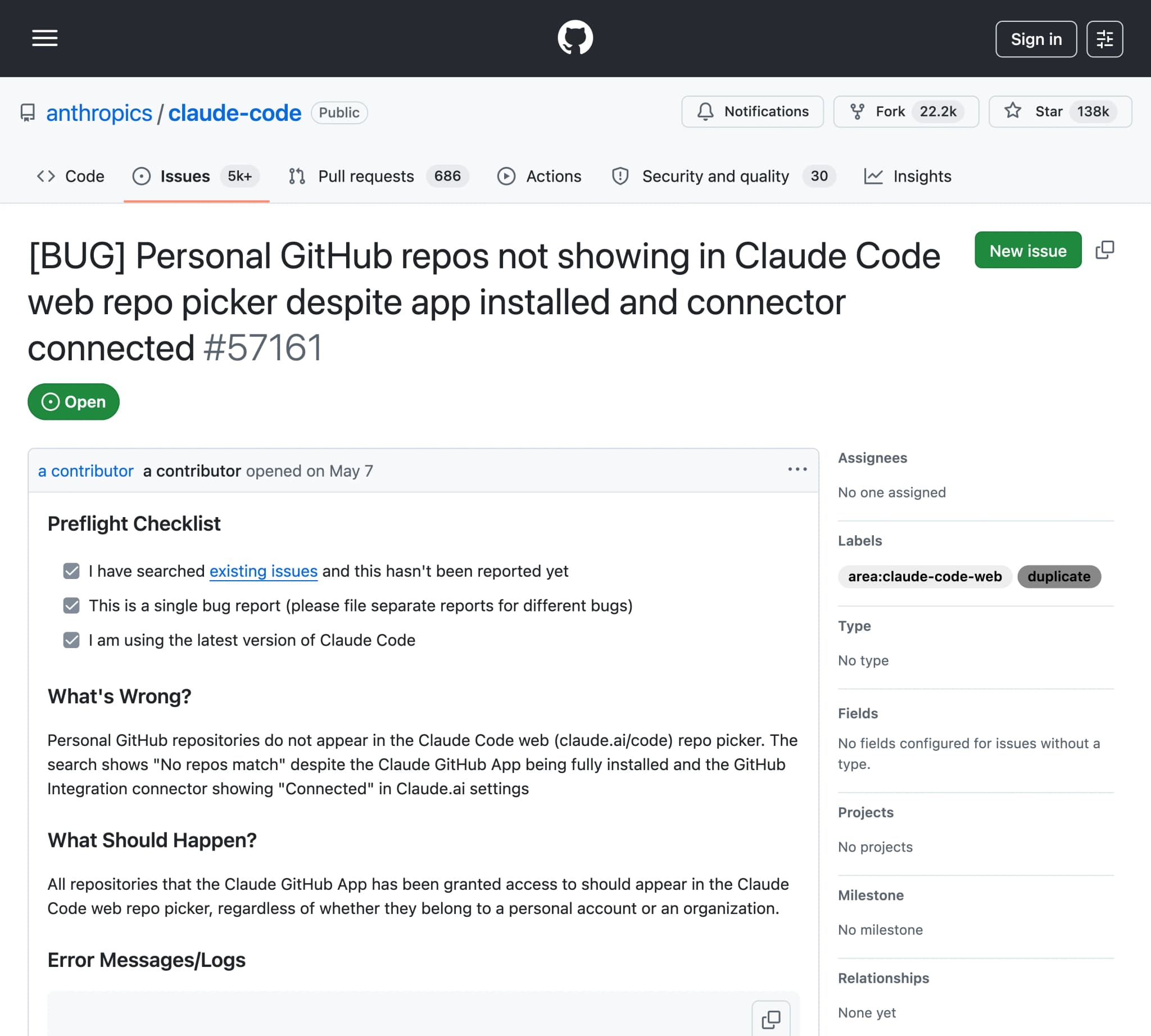Copy issue link icon beside New issue

coord(1104,250)
